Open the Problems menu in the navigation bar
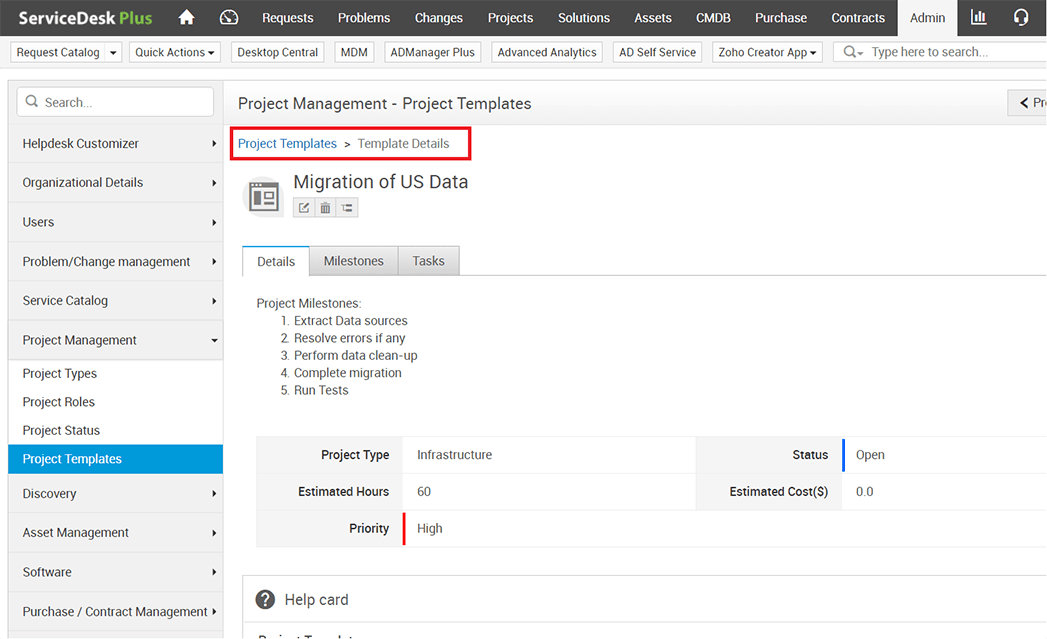Viewport: 1047px width, 639px height. tap(363, 17)
